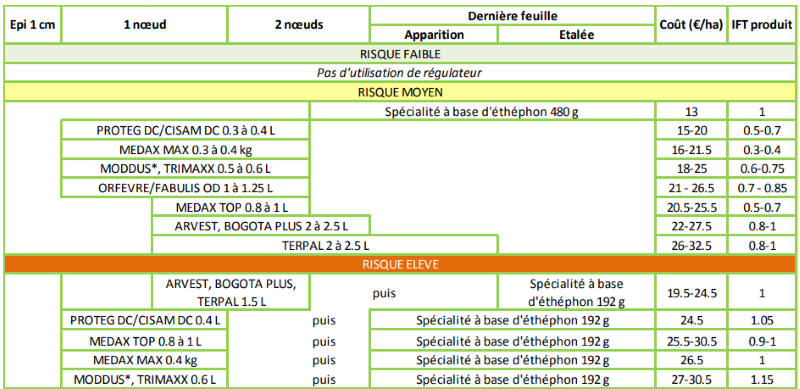800x389 pixels.
Task: Click IFT '0.8-1' in the TERPAL 2 à 2.5 L row
Action: 762,245
